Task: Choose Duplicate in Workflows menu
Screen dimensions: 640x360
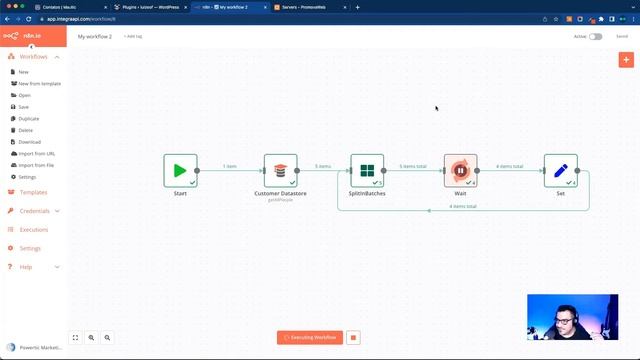Action: tap(29, 119)
